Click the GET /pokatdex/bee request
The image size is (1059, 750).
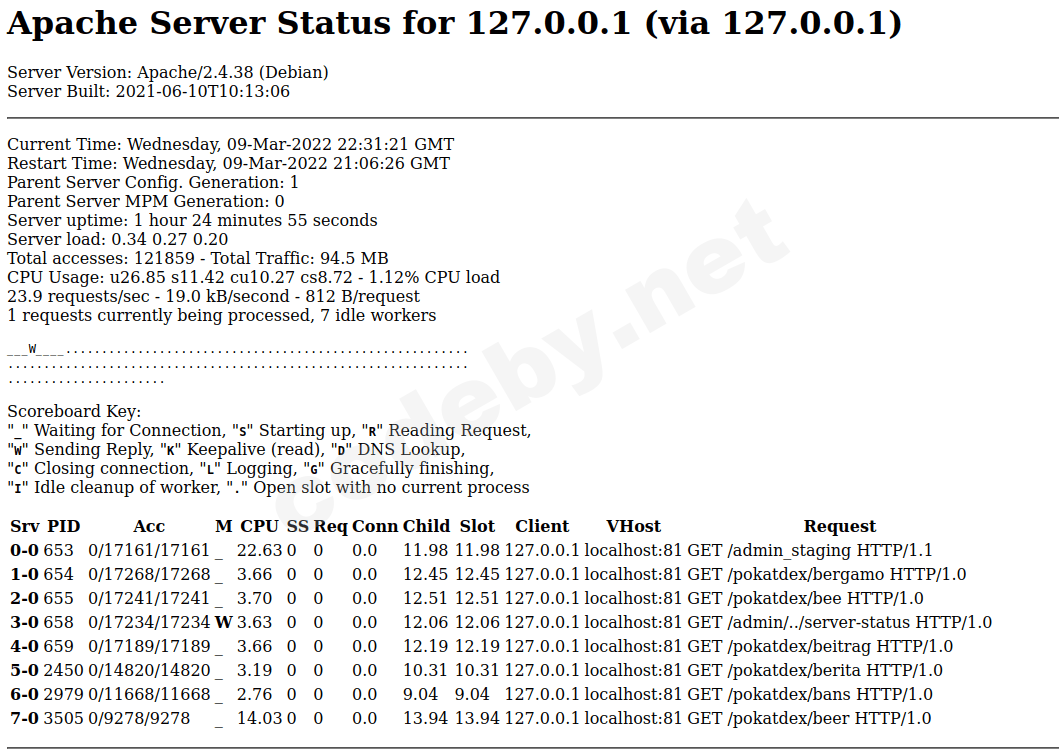[x=805, y=599]
